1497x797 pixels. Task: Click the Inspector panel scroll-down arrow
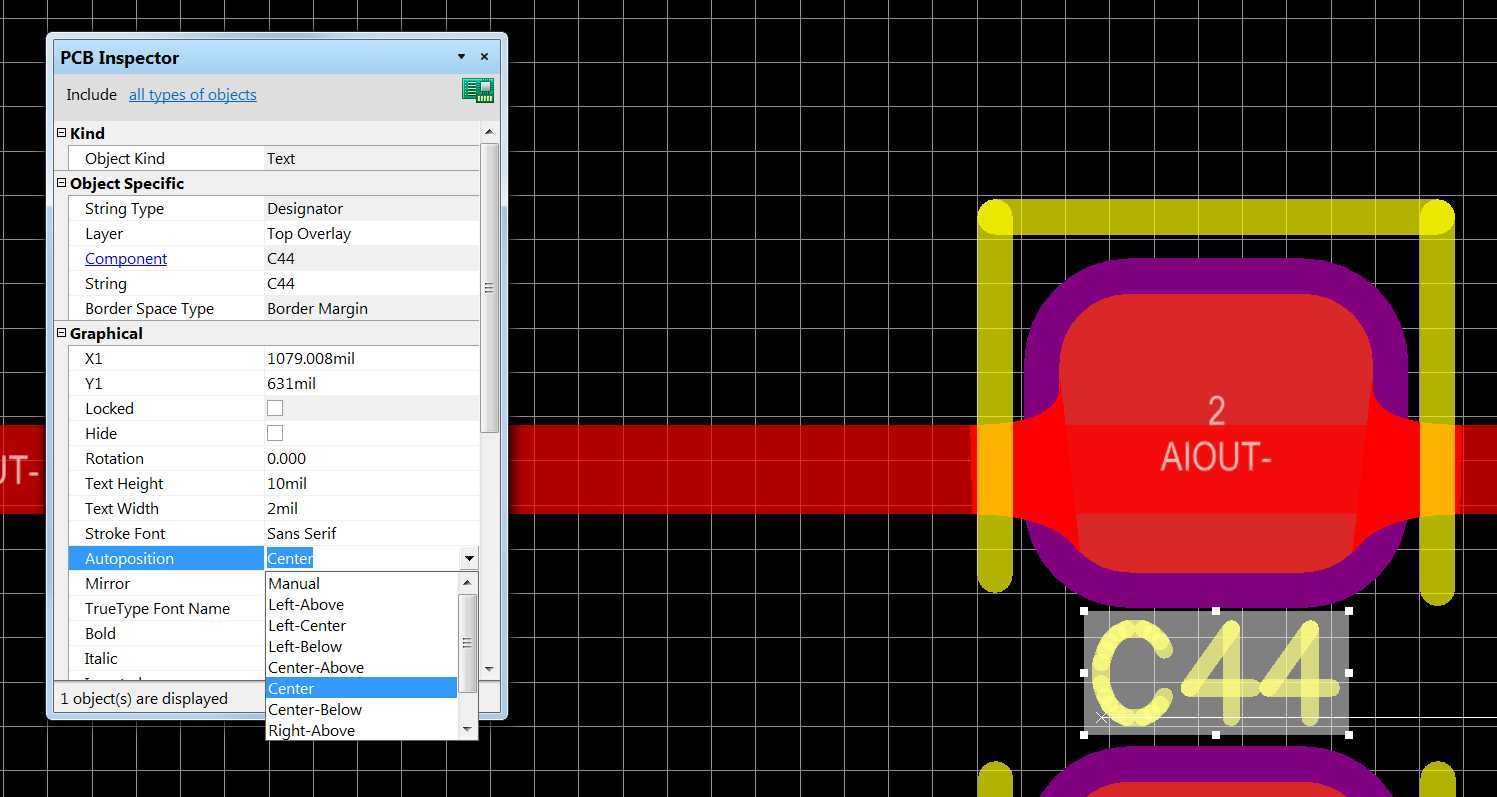489,668
